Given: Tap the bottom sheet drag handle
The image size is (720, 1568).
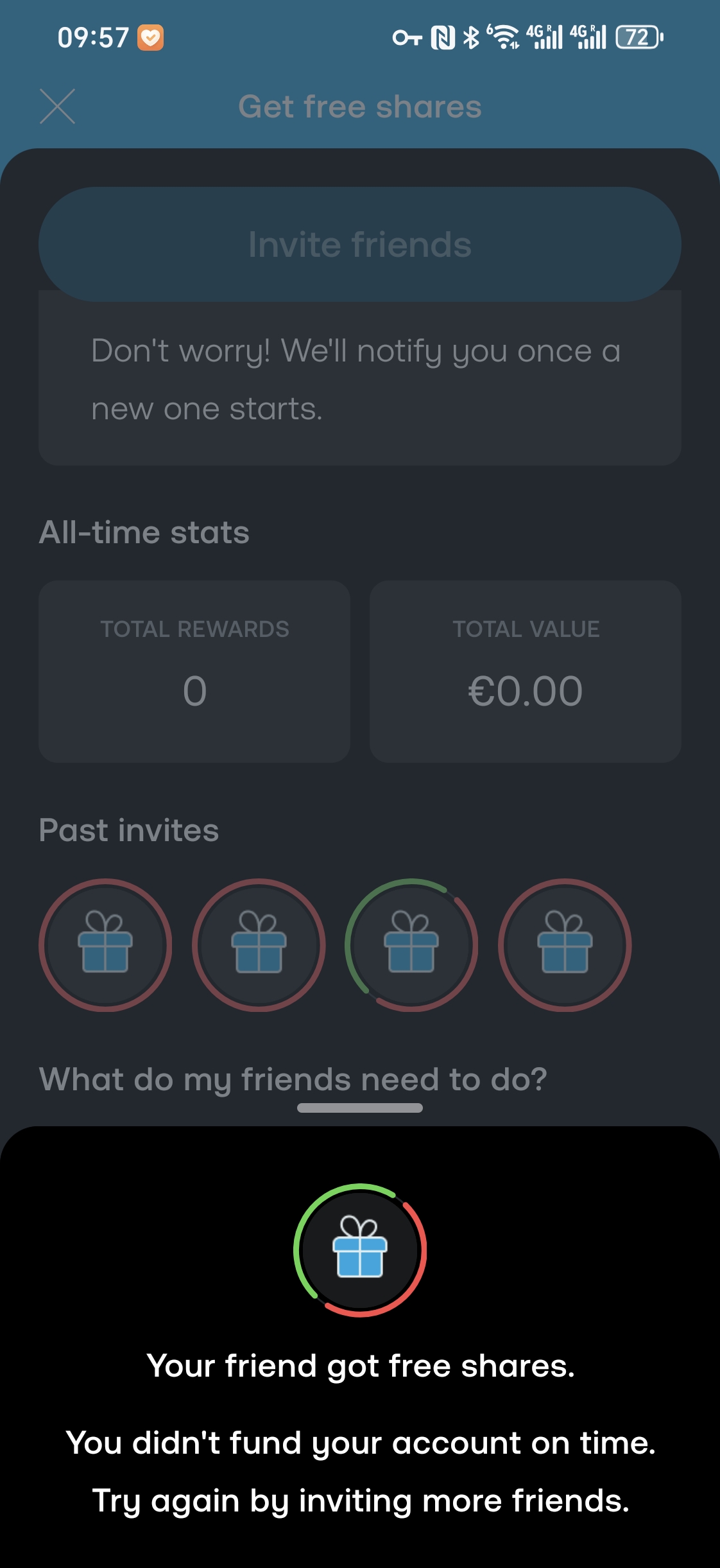Looking at the screenshot, I should pos(360,1108).
